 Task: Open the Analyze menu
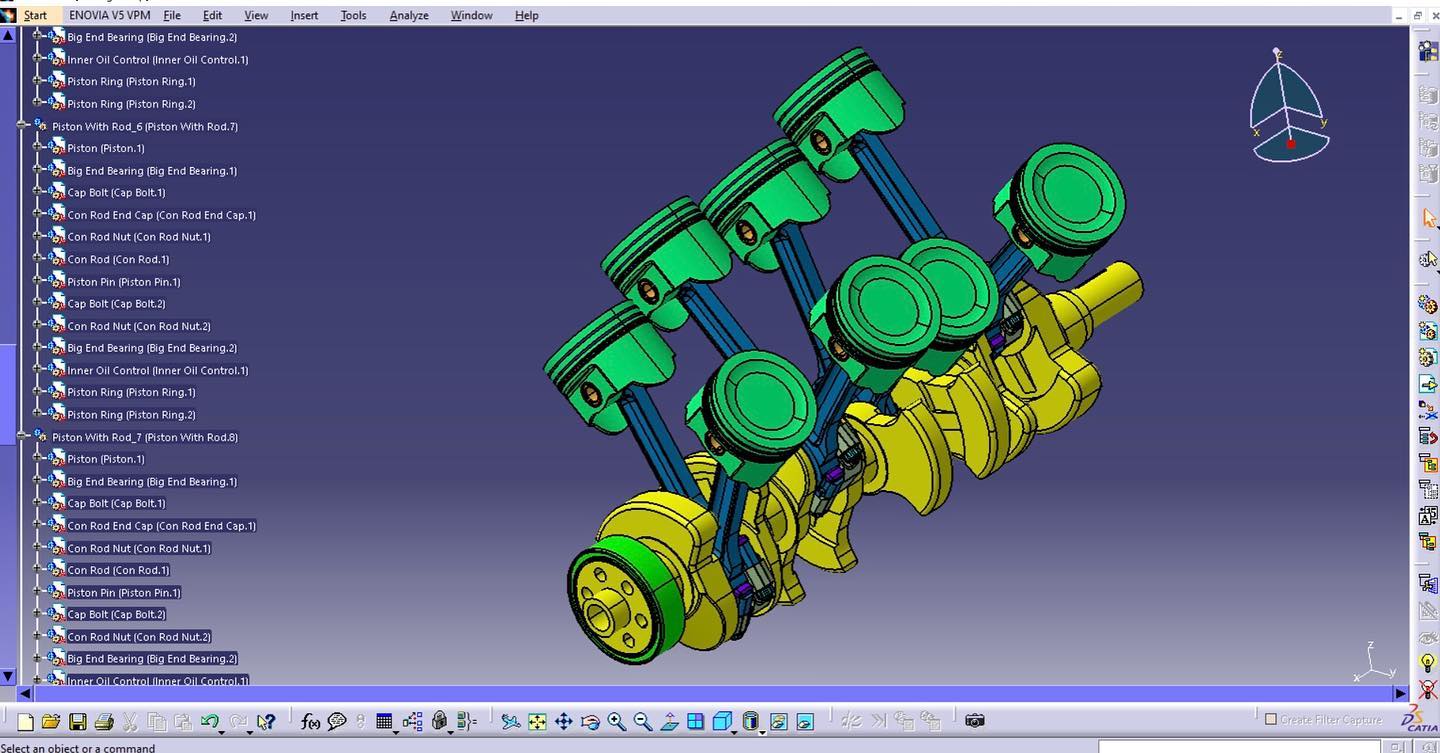(x=409, y=15)
